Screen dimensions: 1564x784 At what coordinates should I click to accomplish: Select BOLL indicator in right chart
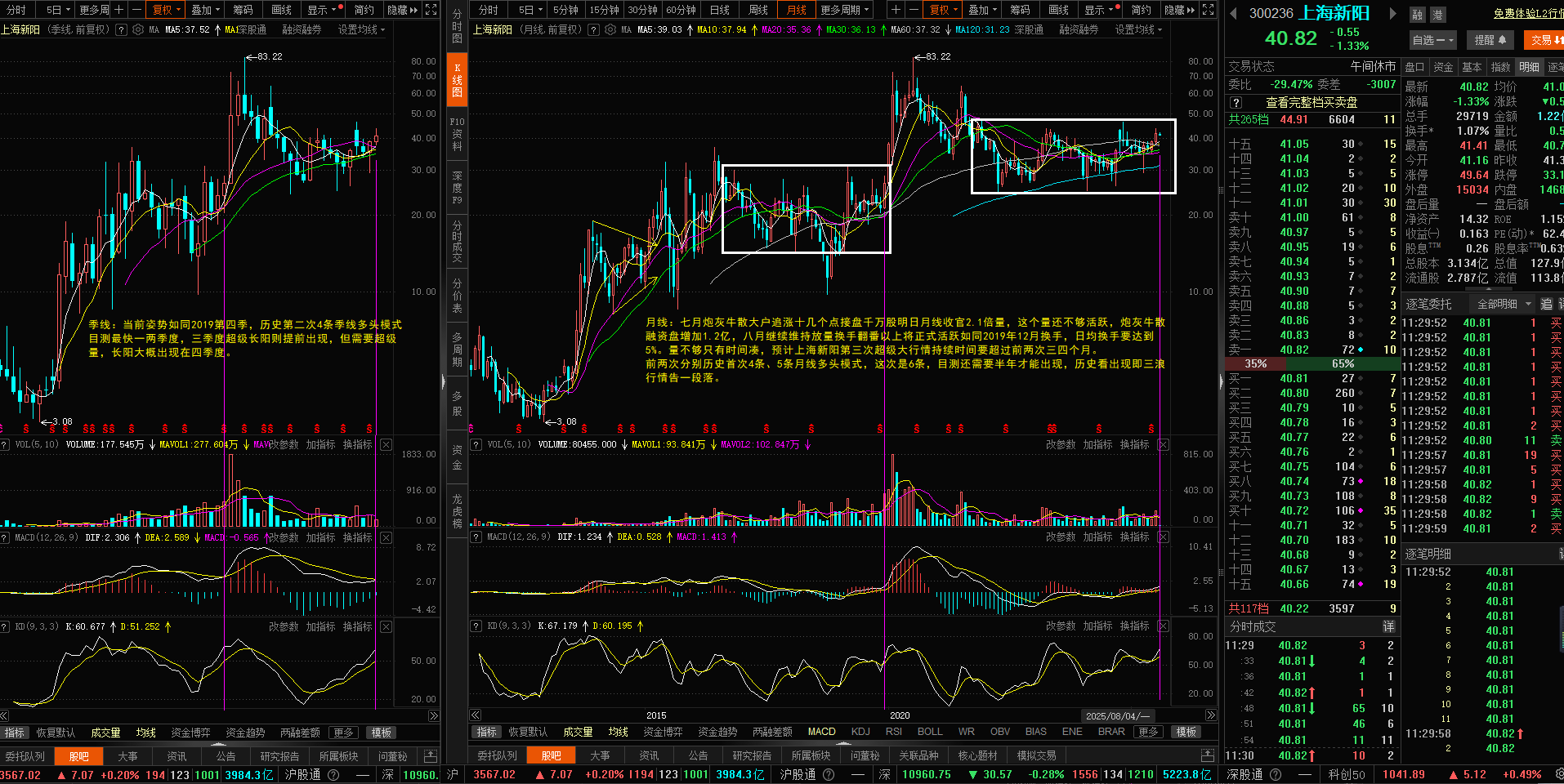click(x=930, y=732)
